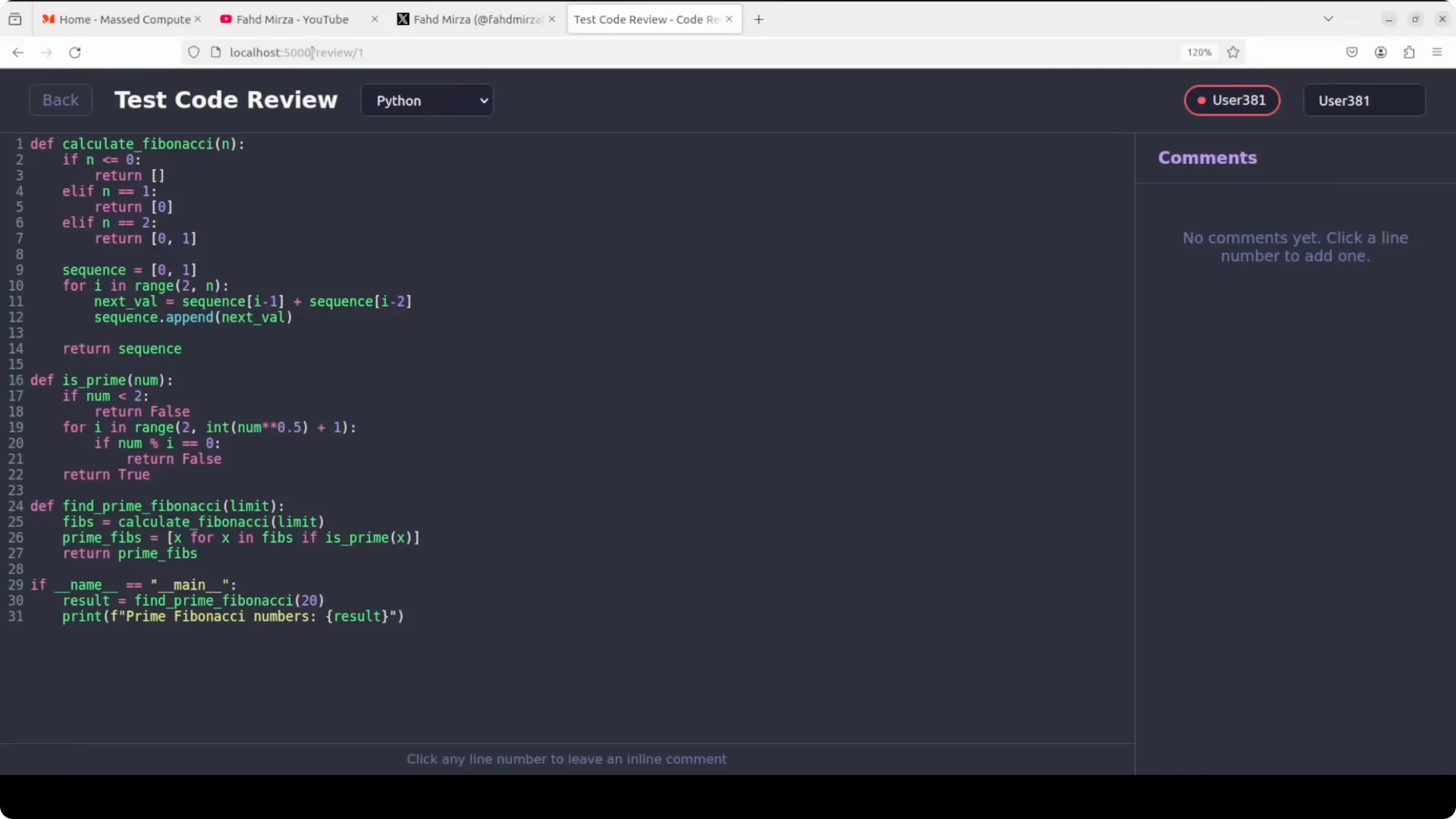The height and width of the screenshot is (819, 1456).
Task: Click line number 9 to comment
Action: (20, 270)
